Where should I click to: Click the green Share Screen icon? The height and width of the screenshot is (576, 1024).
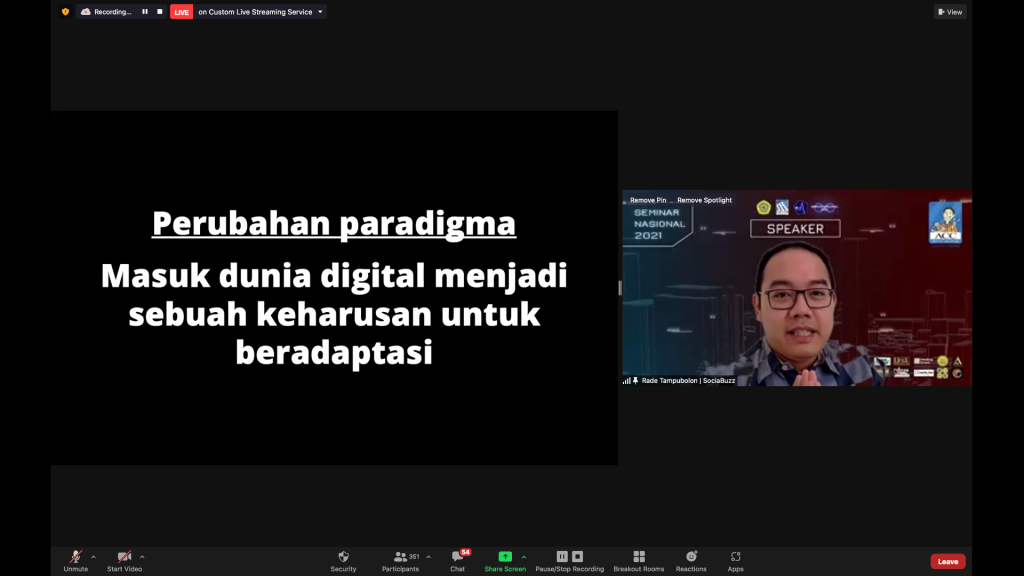(x=505, y=557)
